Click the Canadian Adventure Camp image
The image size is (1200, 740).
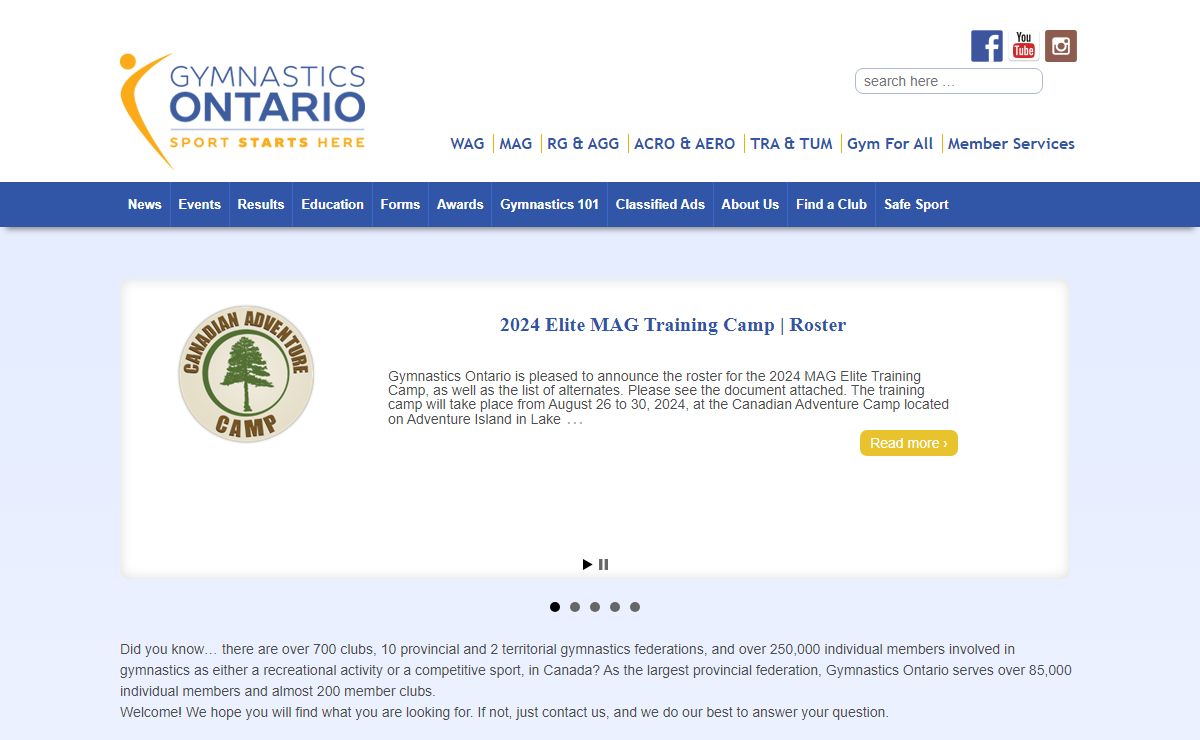246,374
